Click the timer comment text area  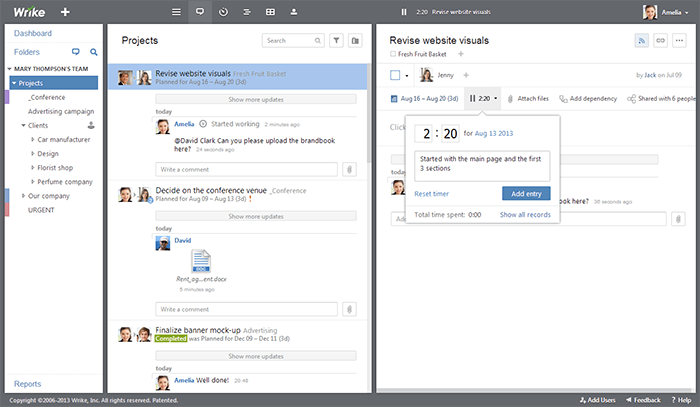click(x=482, y=166)
